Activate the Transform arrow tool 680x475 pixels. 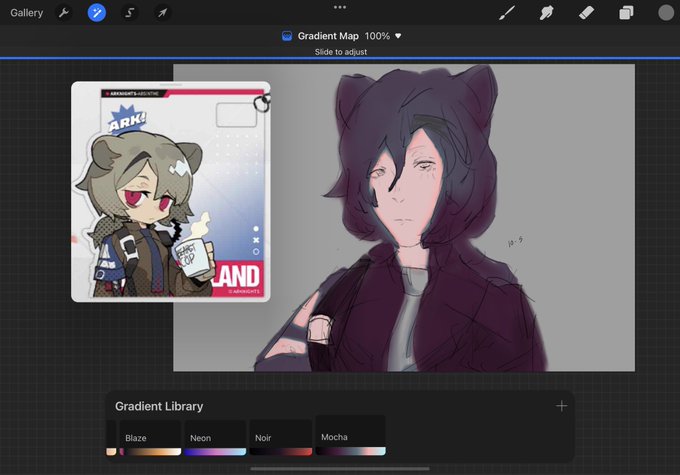point(162,13)
